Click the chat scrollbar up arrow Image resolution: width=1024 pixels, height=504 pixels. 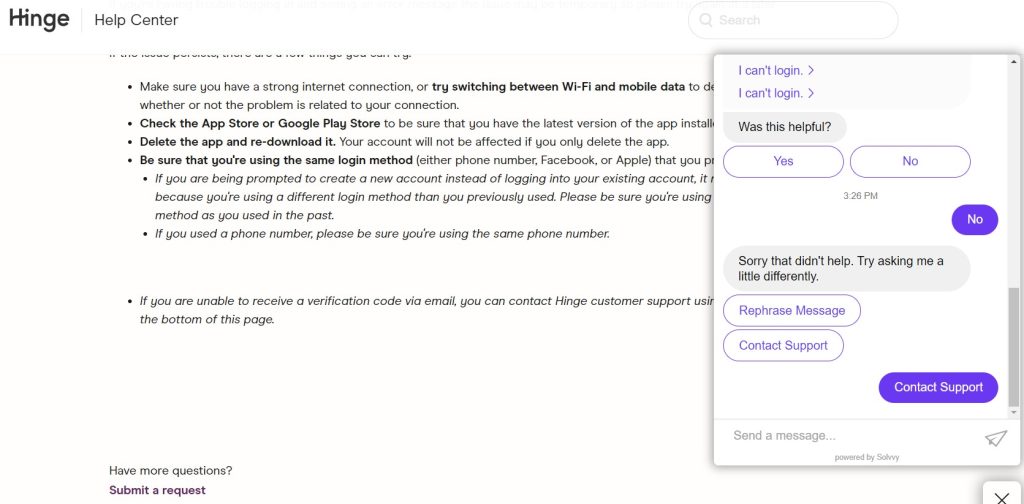tap(1014, 63)
